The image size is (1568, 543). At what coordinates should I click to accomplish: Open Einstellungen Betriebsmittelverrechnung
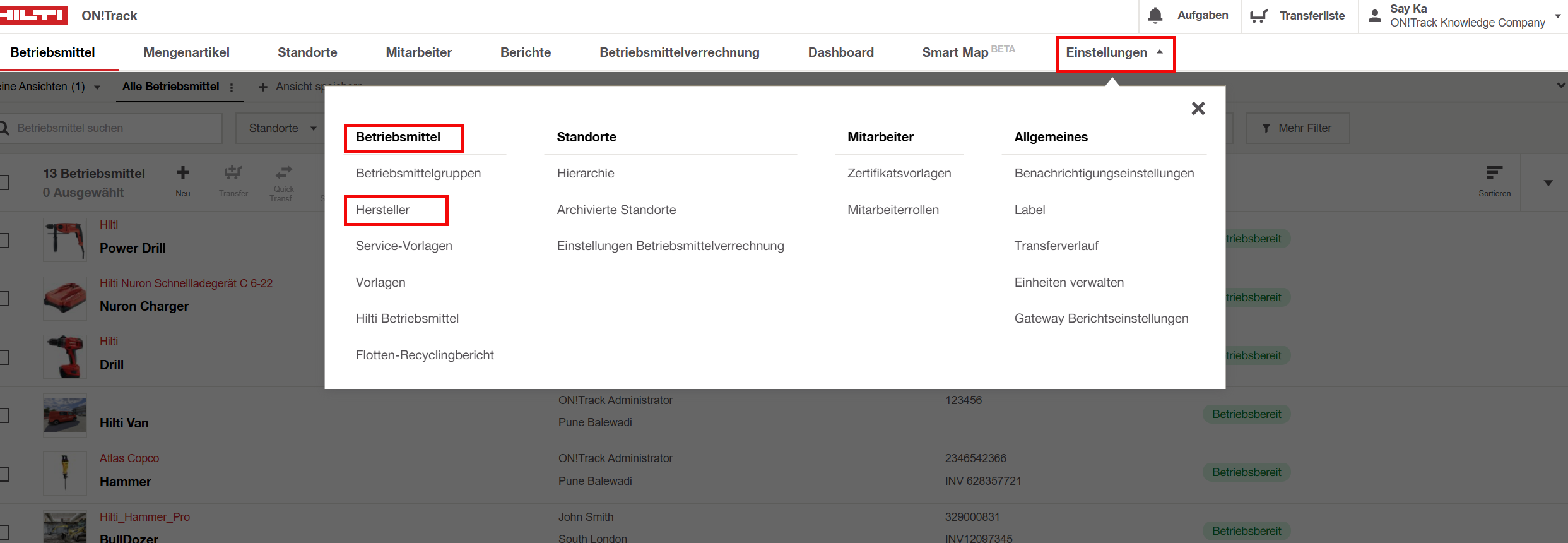671,246
